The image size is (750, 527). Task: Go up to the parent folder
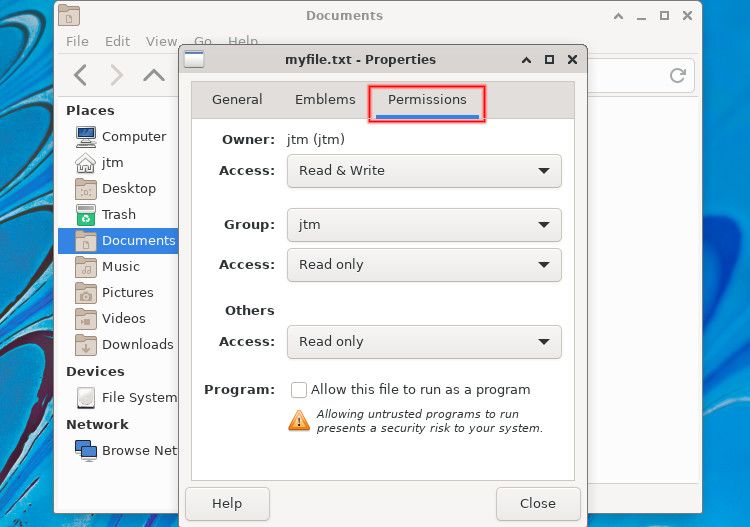coord(154,75)
